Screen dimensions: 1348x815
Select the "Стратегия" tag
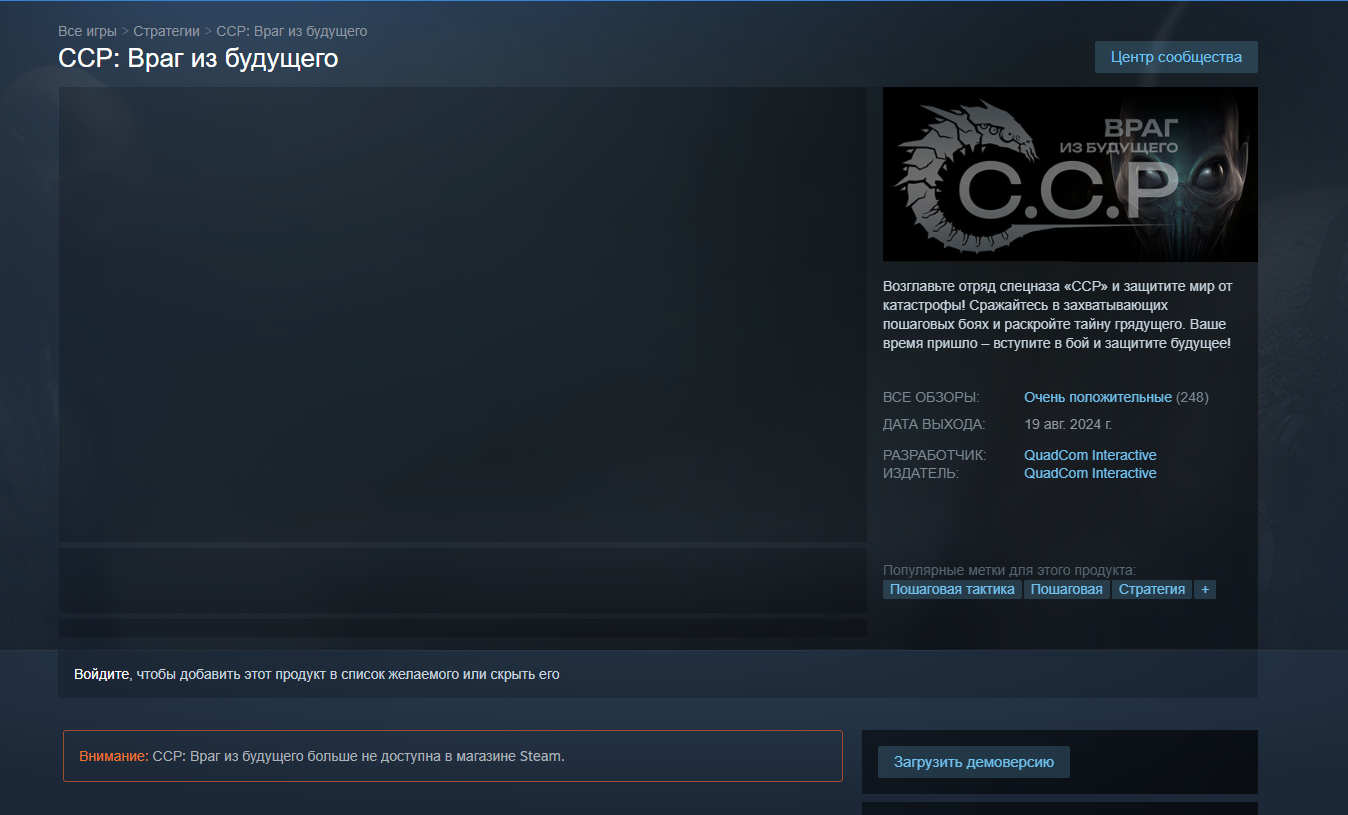(x=1152, y=590)
